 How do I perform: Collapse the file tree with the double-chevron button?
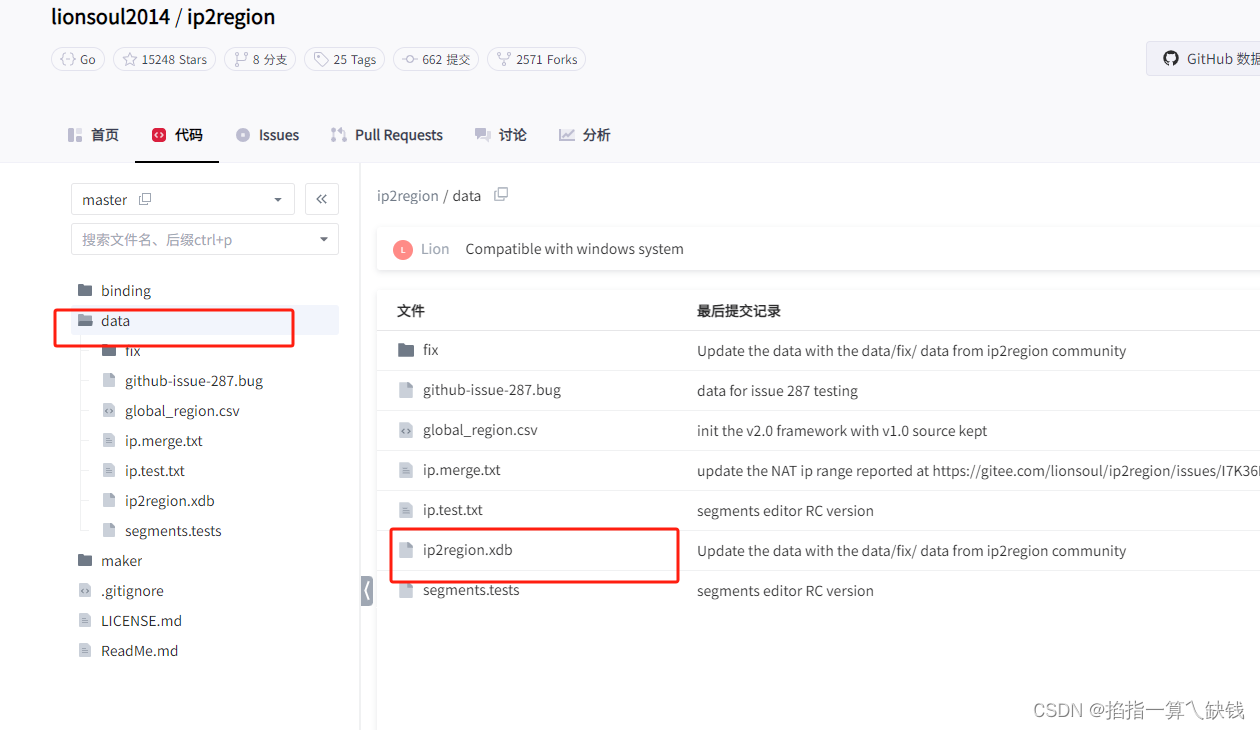pos(321,199)
